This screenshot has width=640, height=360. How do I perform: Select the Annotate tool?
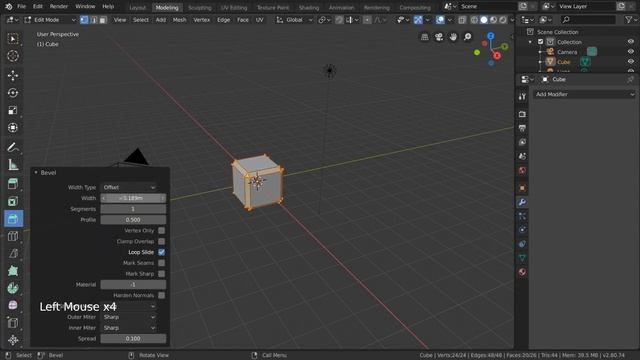tap(13, 147)
